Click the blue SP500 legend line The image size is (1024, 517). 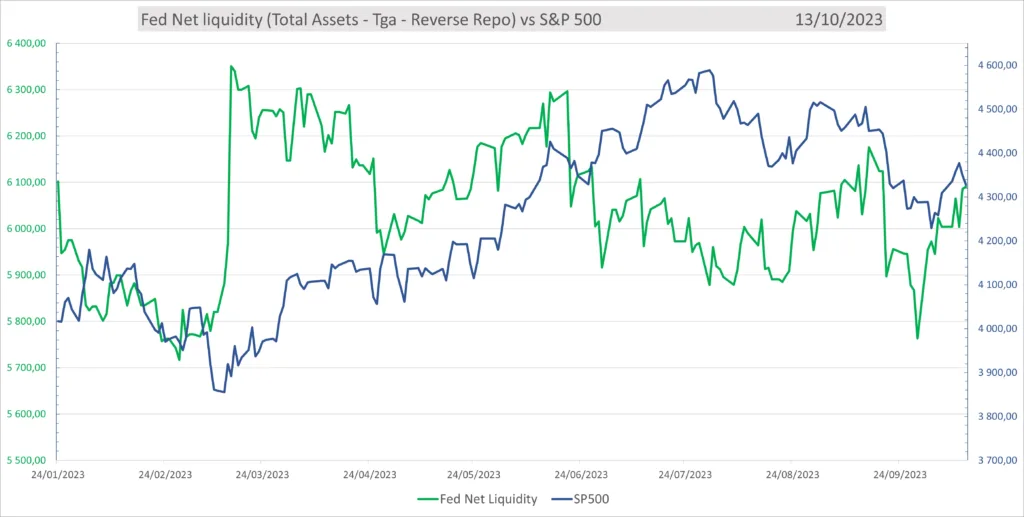[x=562, y=499]
